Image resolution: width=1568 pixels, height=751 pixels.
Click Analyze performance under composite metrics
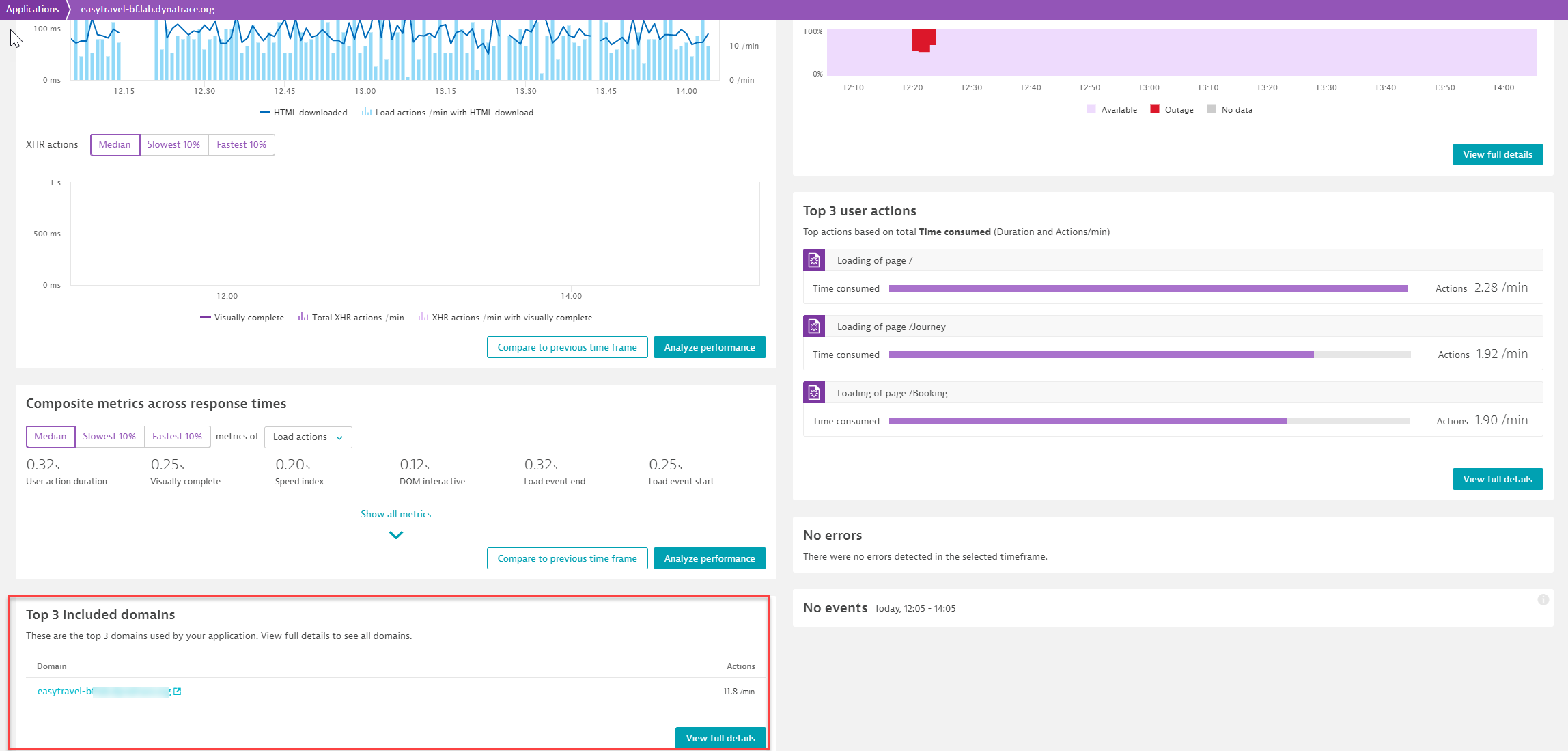tap(710, 558)
